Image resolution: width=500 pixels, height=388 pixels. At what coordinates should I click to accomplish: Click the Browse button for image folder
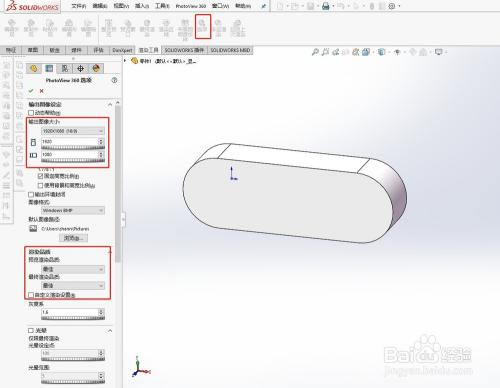(73, 238)
